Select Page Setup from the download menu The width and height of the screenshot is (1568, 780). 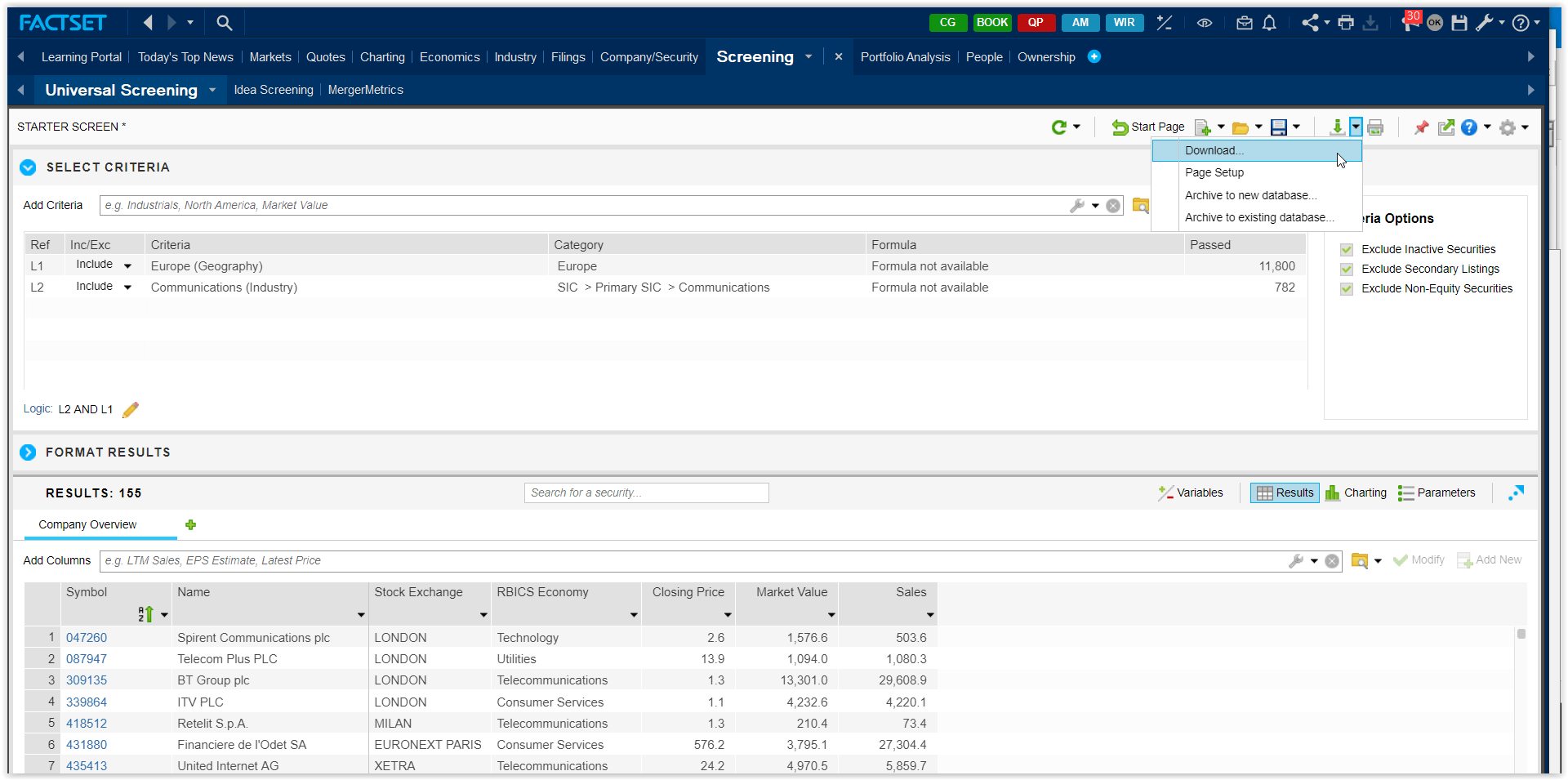1214,172
